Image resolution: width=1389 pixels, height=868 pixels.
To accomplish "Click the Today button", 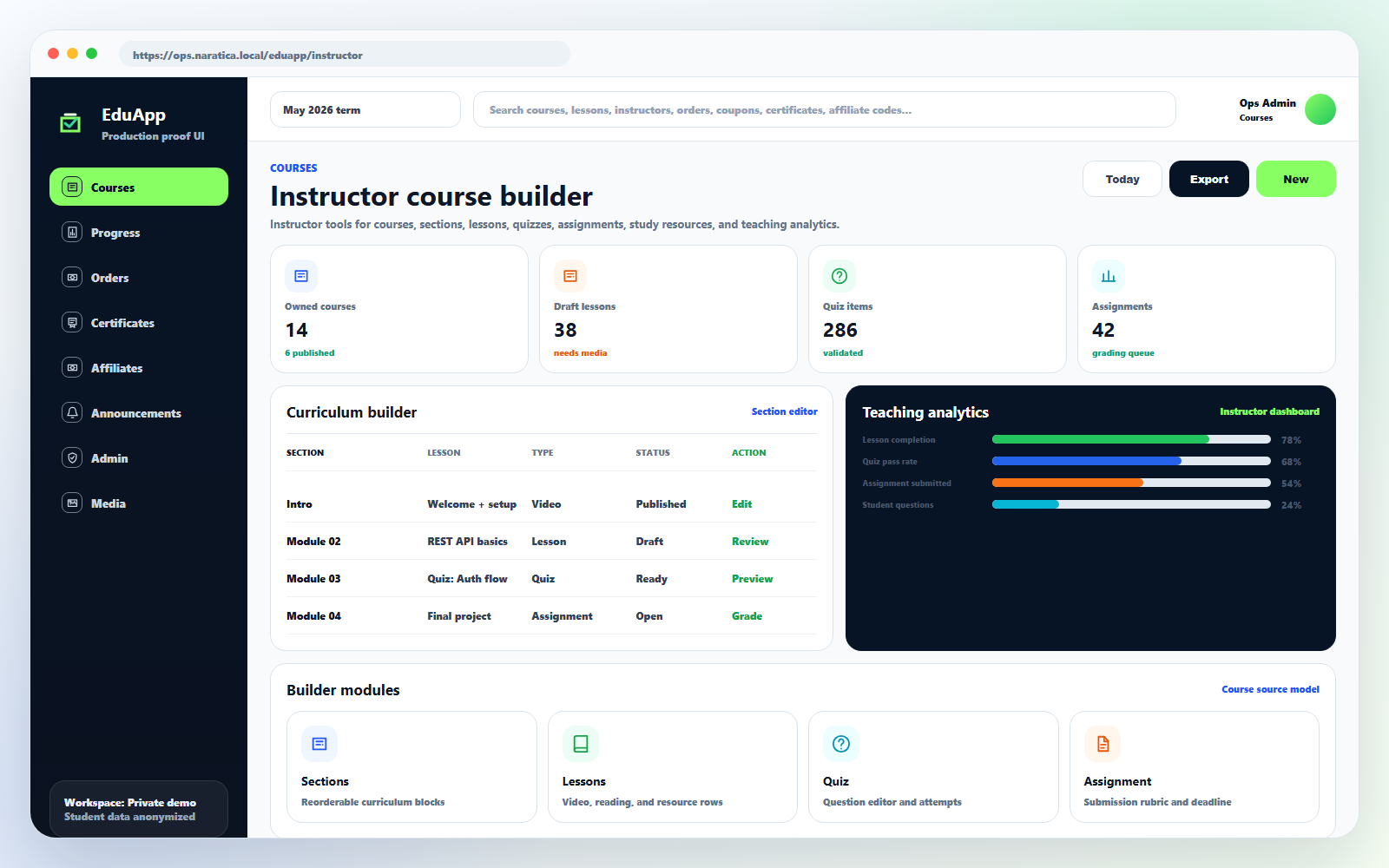I will point(1122,179).
